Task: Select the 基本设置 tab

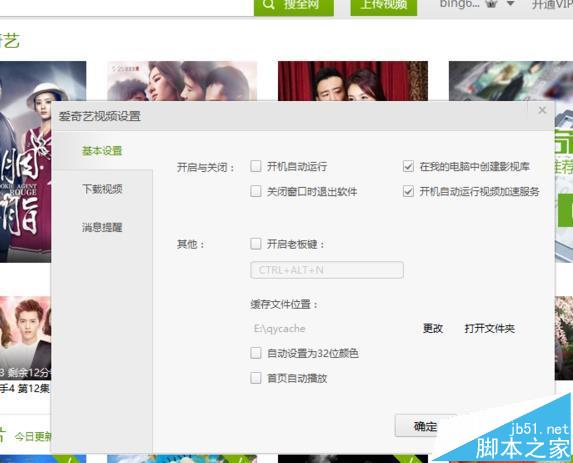Action: 102,151
